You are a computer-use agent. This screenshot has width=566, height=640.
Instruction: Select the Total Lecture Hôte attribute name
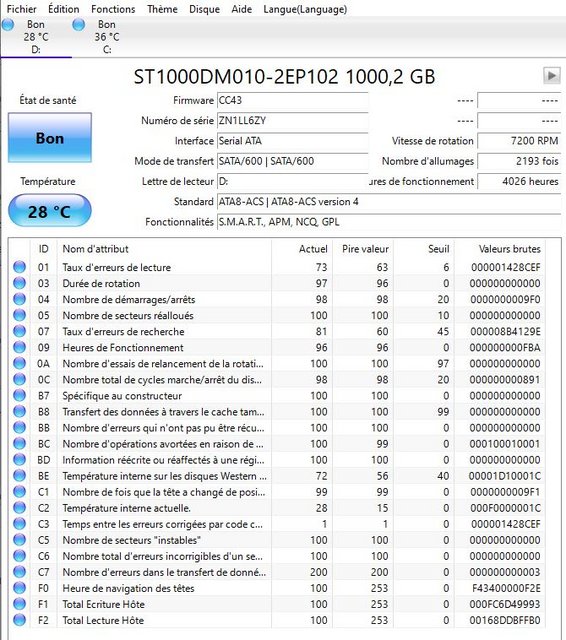coord(103,620)
